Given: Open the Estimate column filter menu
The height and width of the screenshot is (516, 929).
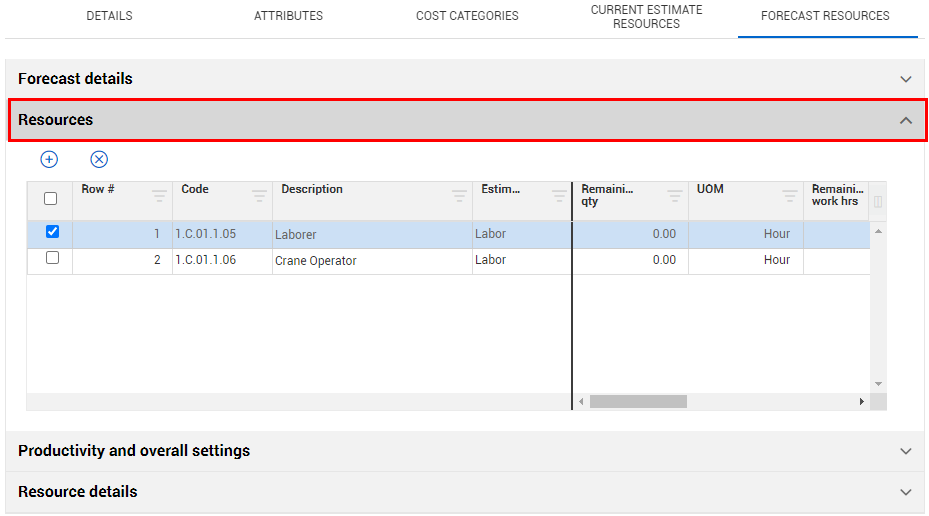Looking at the screenshot, I should coord(559,196).
